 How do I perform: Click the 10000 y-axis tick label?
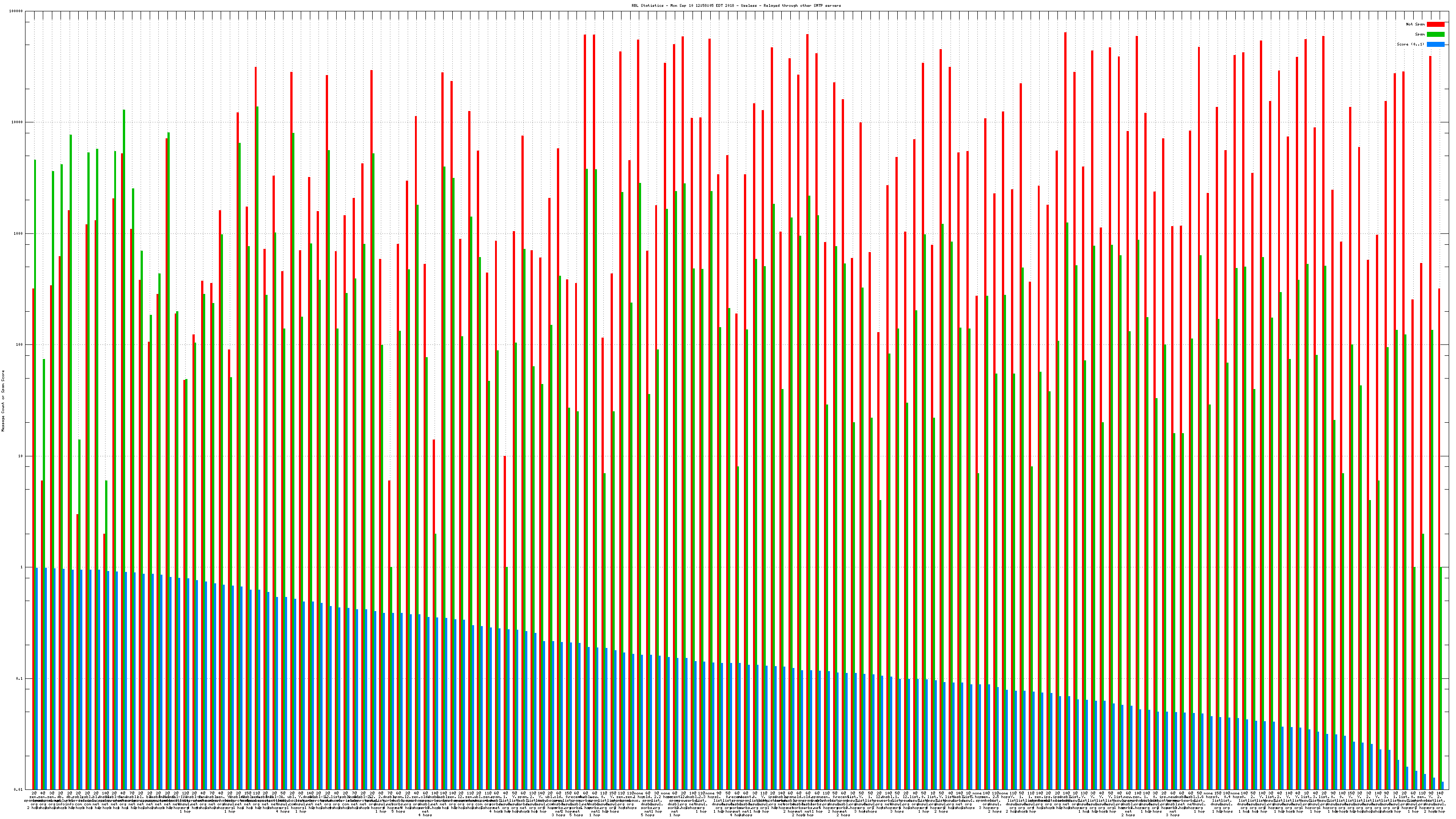18,123
